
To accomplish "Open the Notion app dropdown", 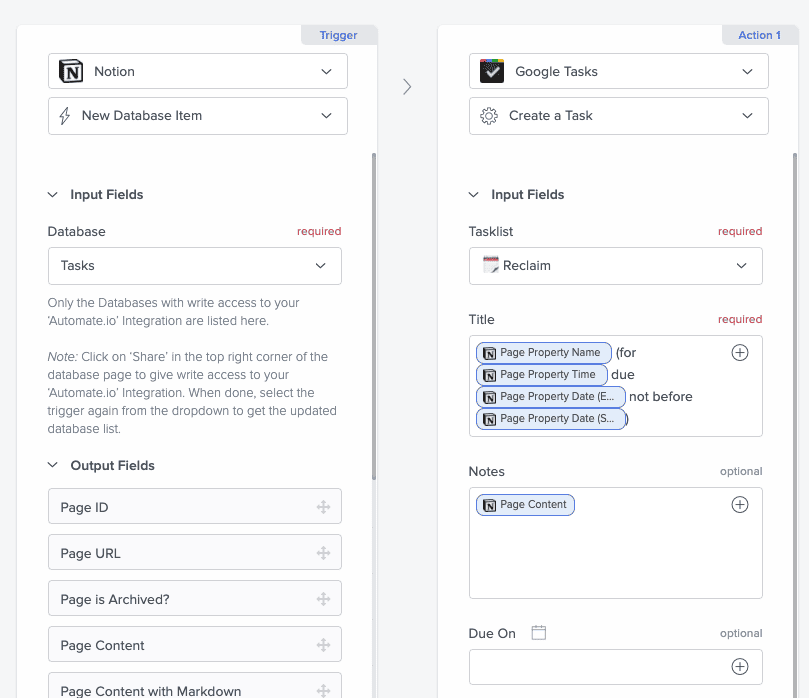I will tap(198, 71).
